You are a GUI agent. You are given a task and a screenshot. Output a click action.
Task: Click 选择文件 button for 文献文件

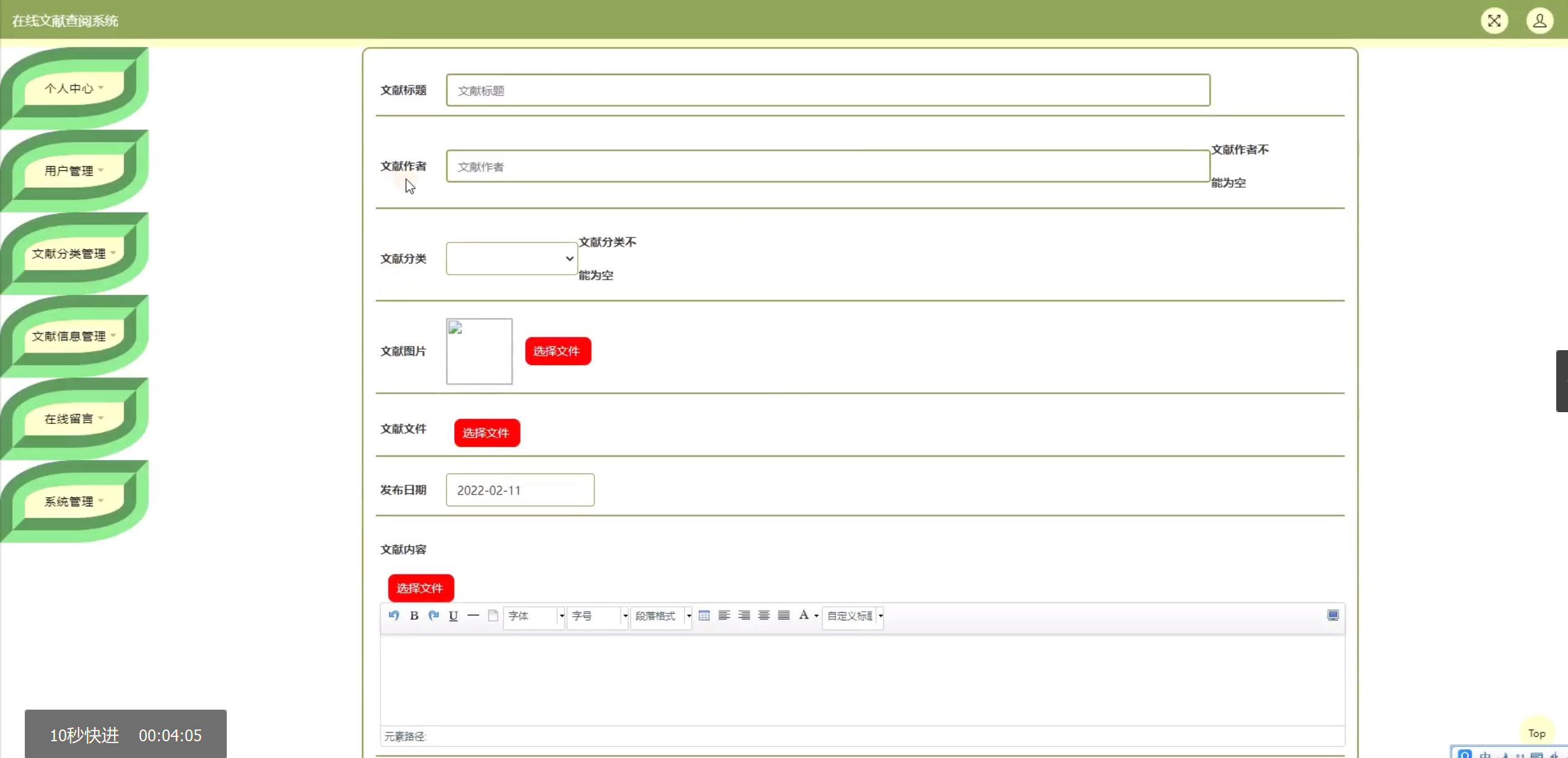click(486, 433)
